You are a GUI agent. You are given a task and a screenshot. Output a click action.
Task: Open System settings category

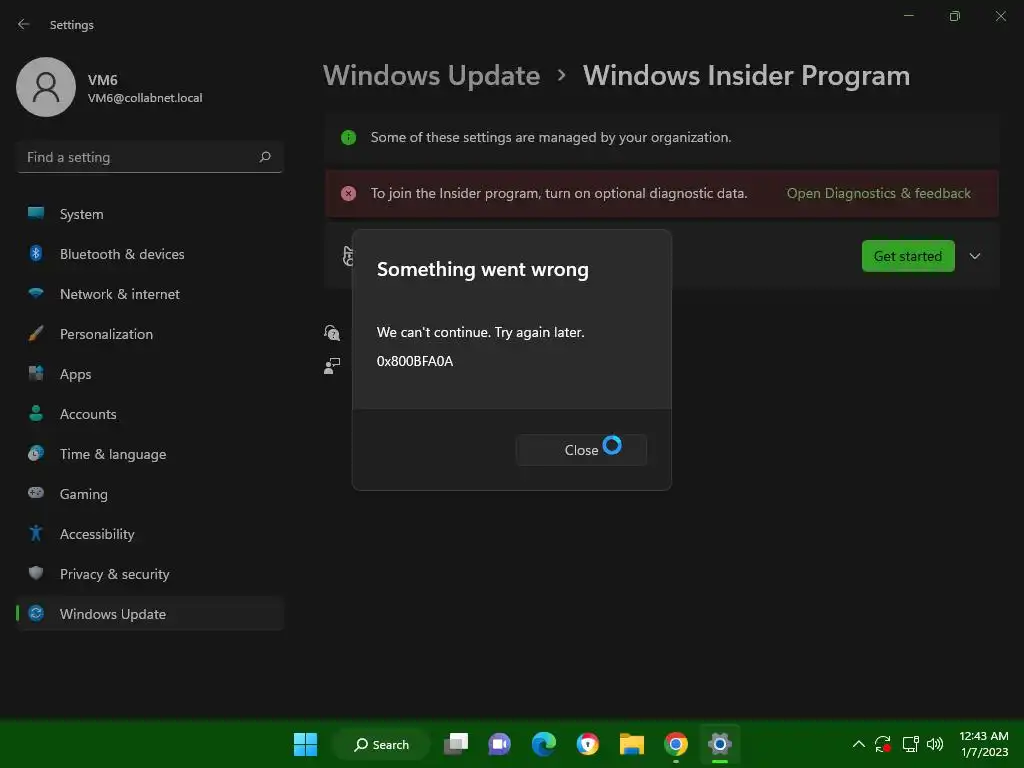pos(150,214)
